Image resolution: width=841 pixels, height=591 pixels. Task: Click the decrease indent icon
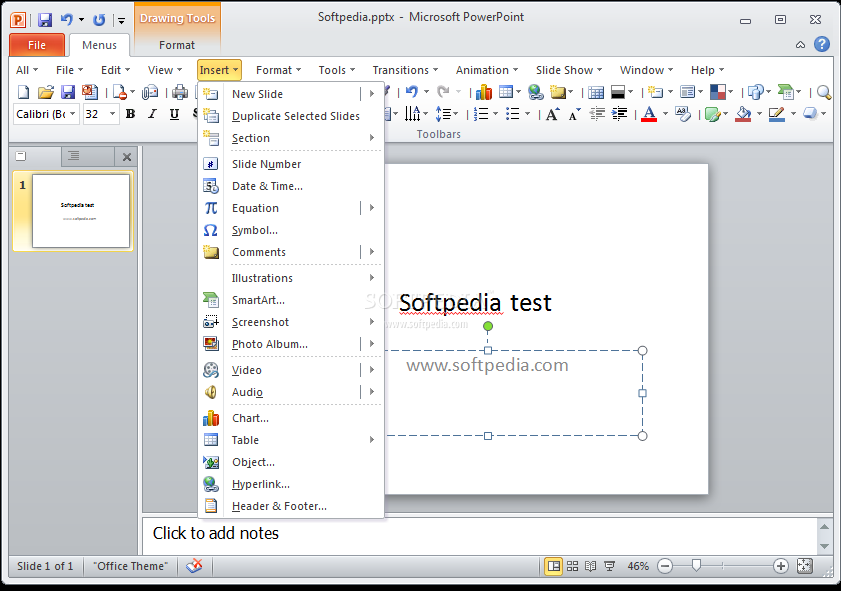click(596, 114)
